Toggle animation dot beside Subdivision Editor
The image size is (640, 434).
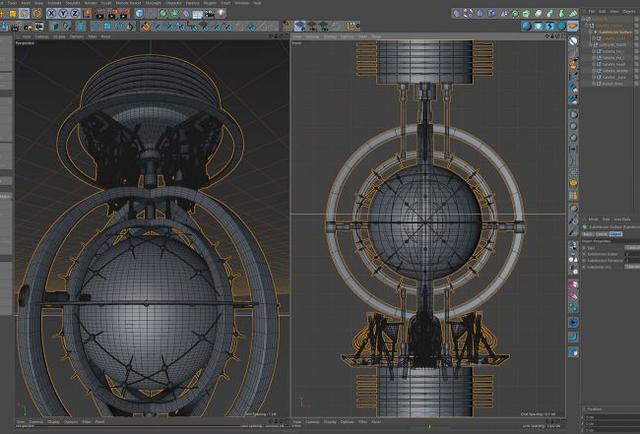(x=584, y=254)
